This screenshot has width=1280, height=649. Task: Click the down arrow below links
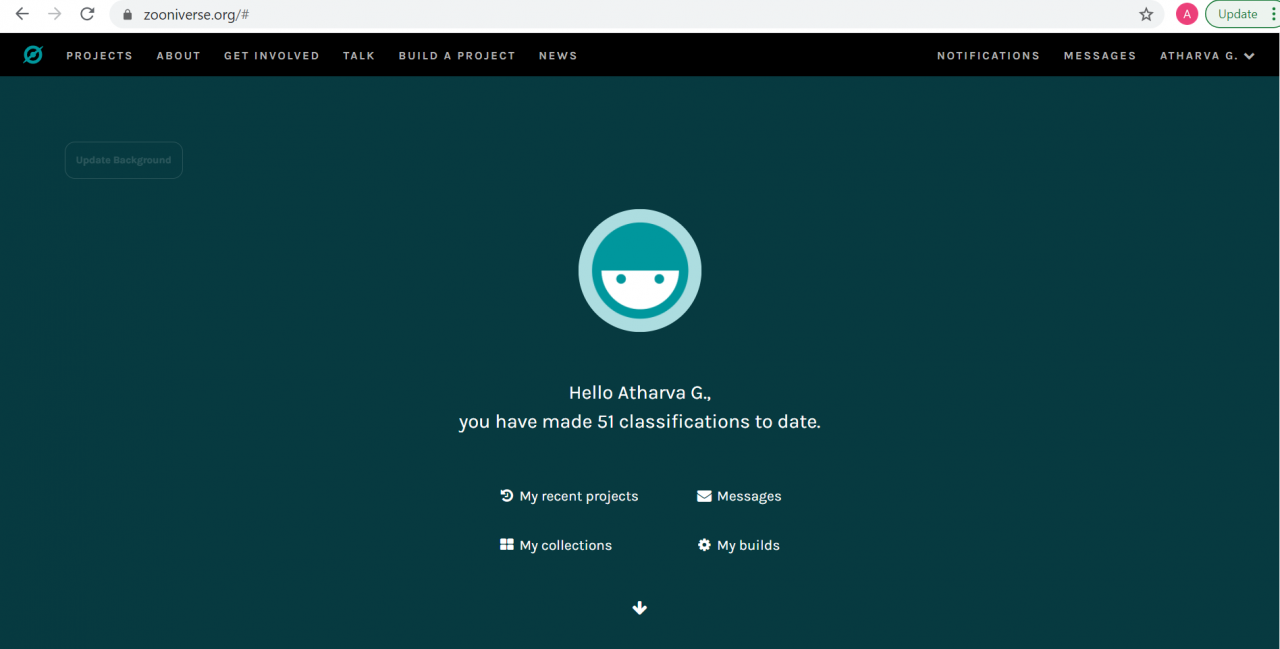pos(640,608)
